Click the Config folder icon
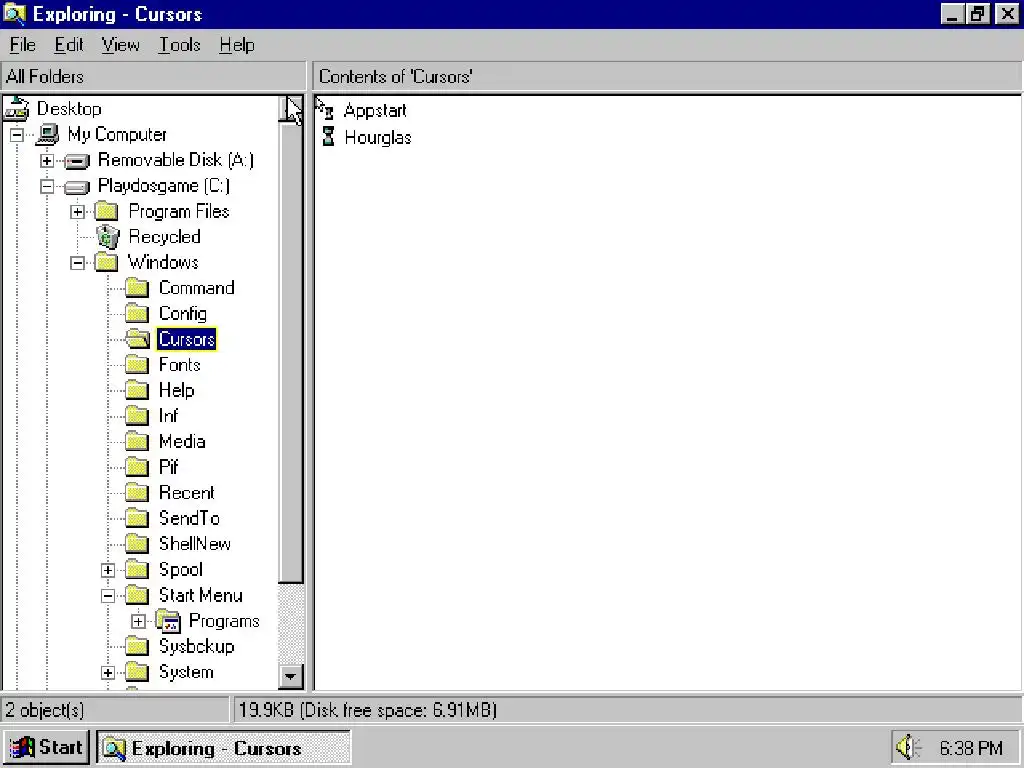 click(137, 313)
